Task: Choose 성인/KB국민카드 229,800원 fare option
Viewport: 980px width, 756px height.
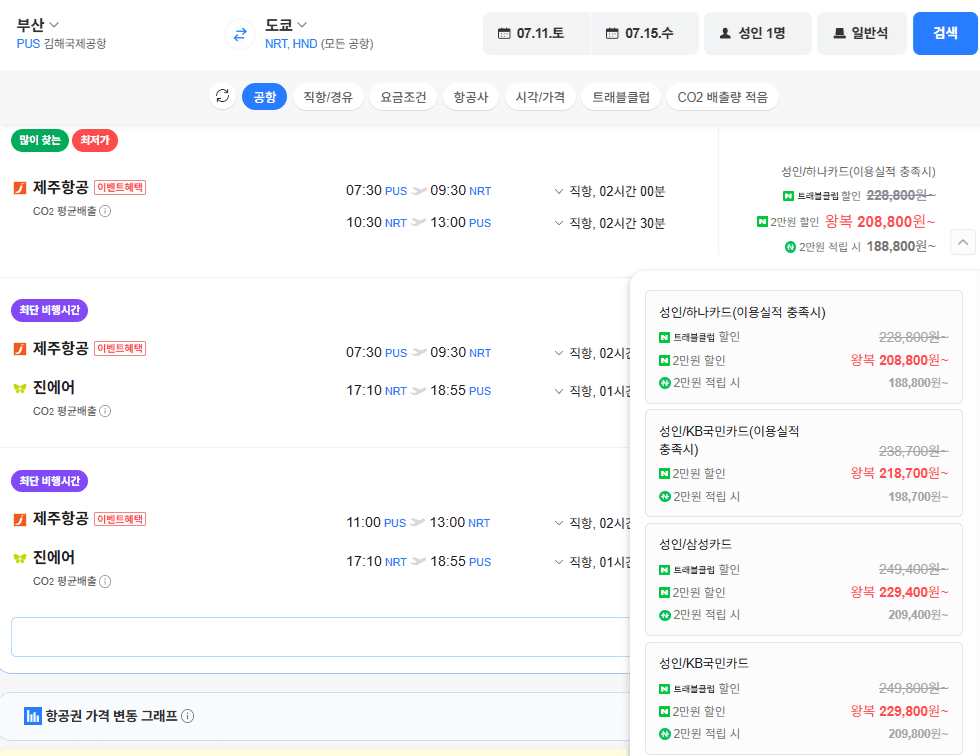Action: tap(804, 699)
